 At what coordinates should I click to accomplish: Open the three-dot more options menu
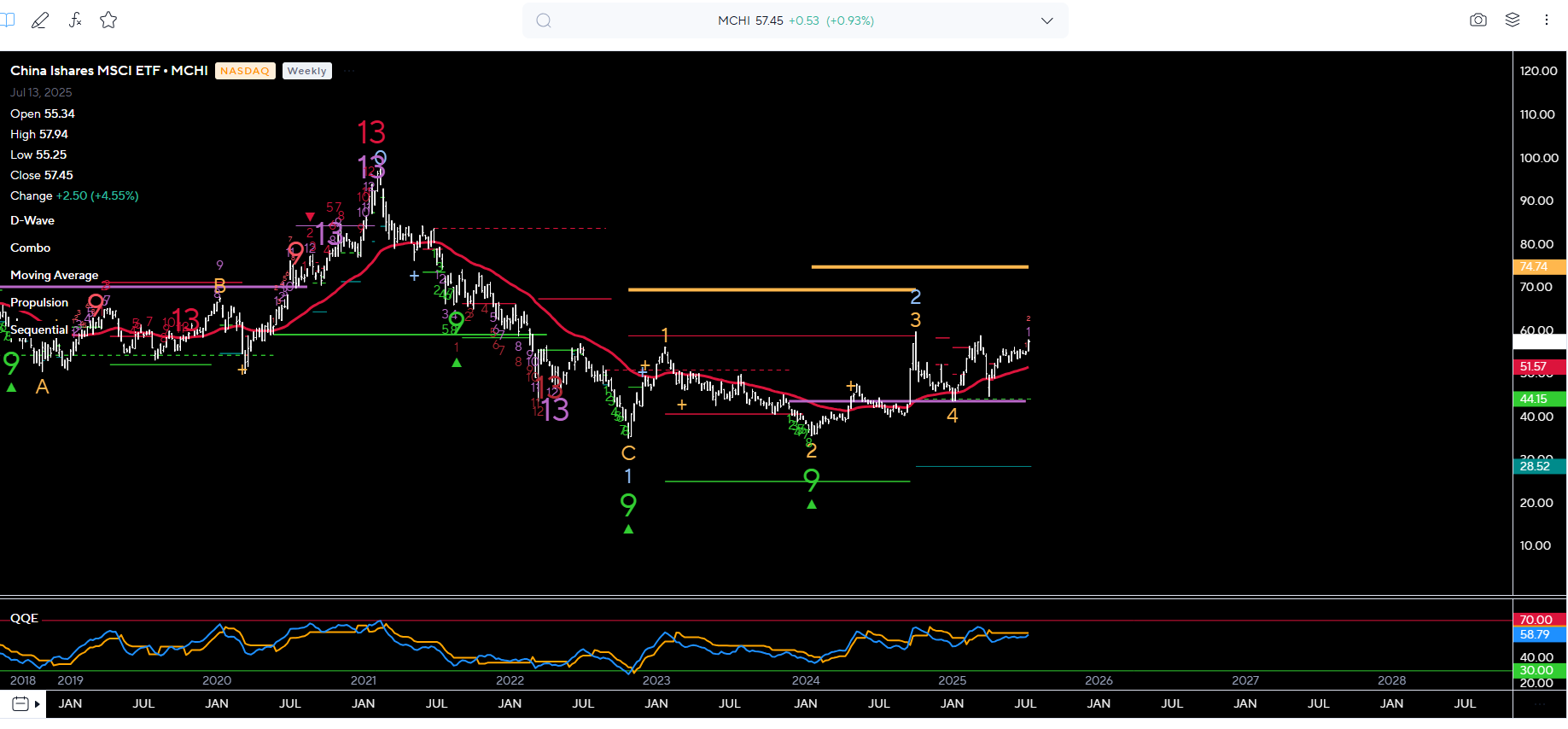(1547, 20)
